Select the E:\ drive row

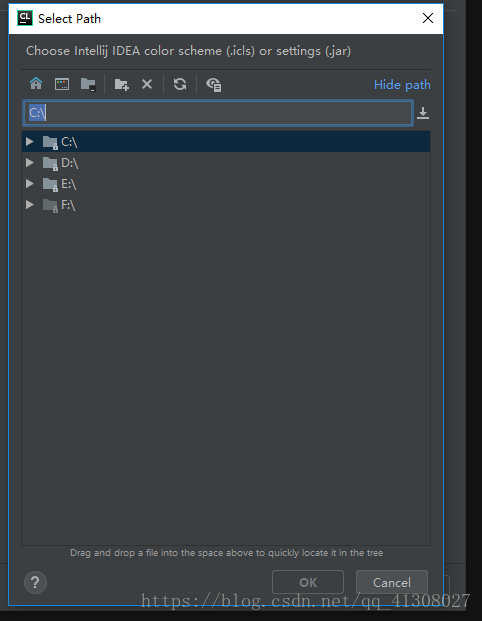[226, 183]
